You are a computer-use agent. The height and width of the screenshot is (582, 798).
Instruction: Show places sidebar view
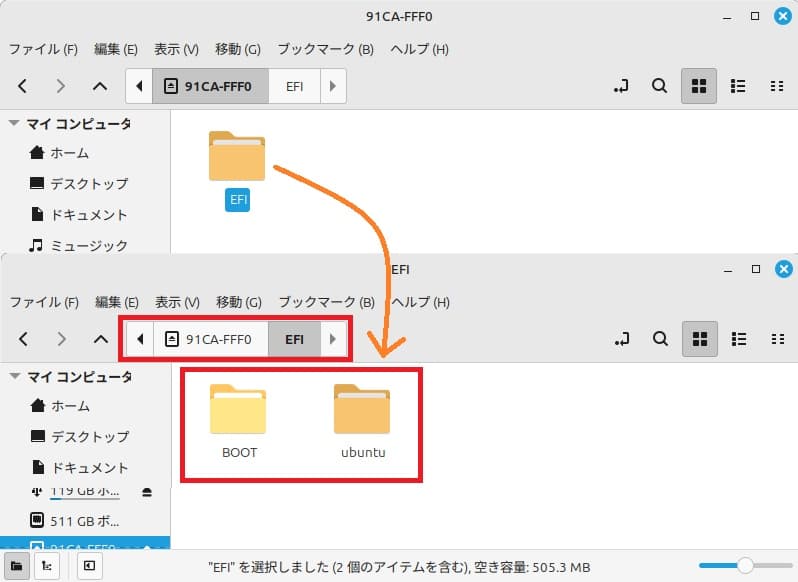(x=16, y=566)
